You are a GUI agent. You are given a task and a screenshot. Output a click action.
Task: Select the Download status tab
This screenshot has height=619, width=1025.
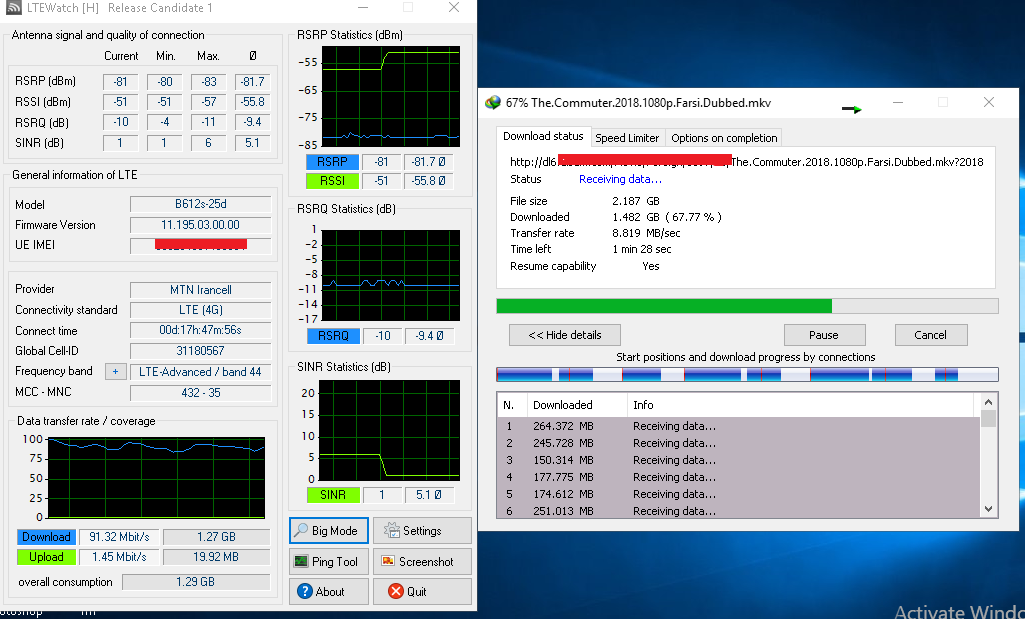point(543,136)
